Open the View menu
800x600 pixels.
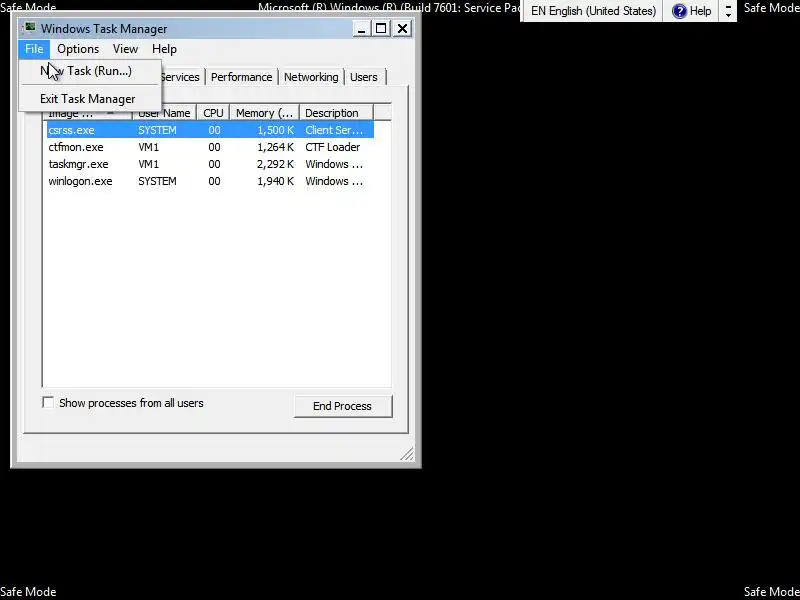[125, 49]
